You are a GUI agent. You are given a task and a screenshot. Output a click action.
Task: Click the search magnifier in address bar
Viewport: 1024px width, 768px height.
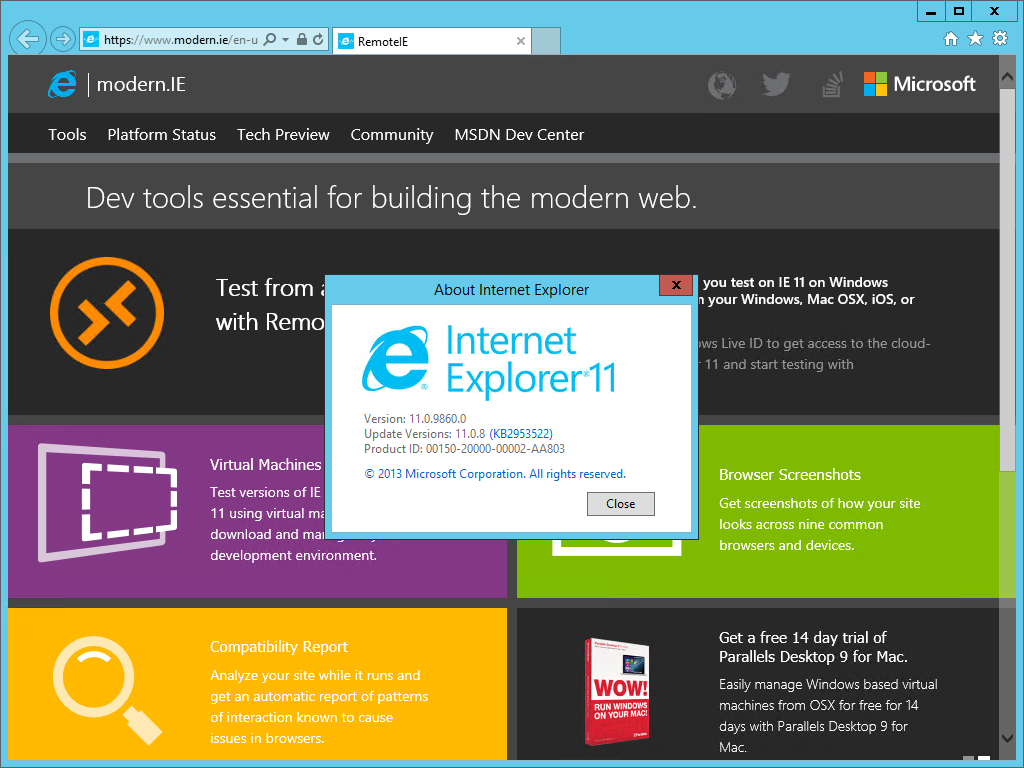tap(269, 40)
